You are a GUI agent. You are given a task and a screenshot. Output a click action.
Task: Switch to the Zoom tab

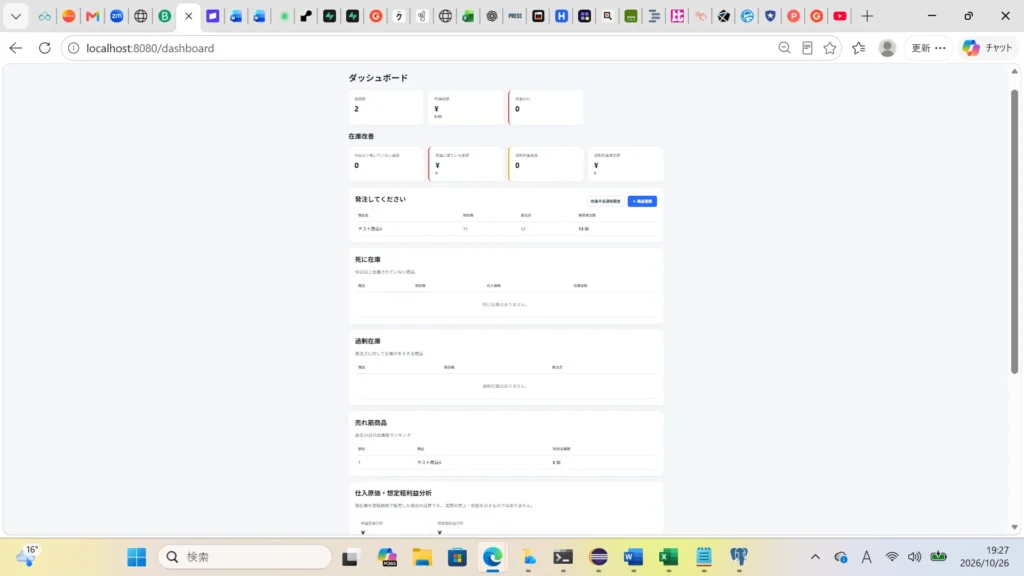pos(117,16)
